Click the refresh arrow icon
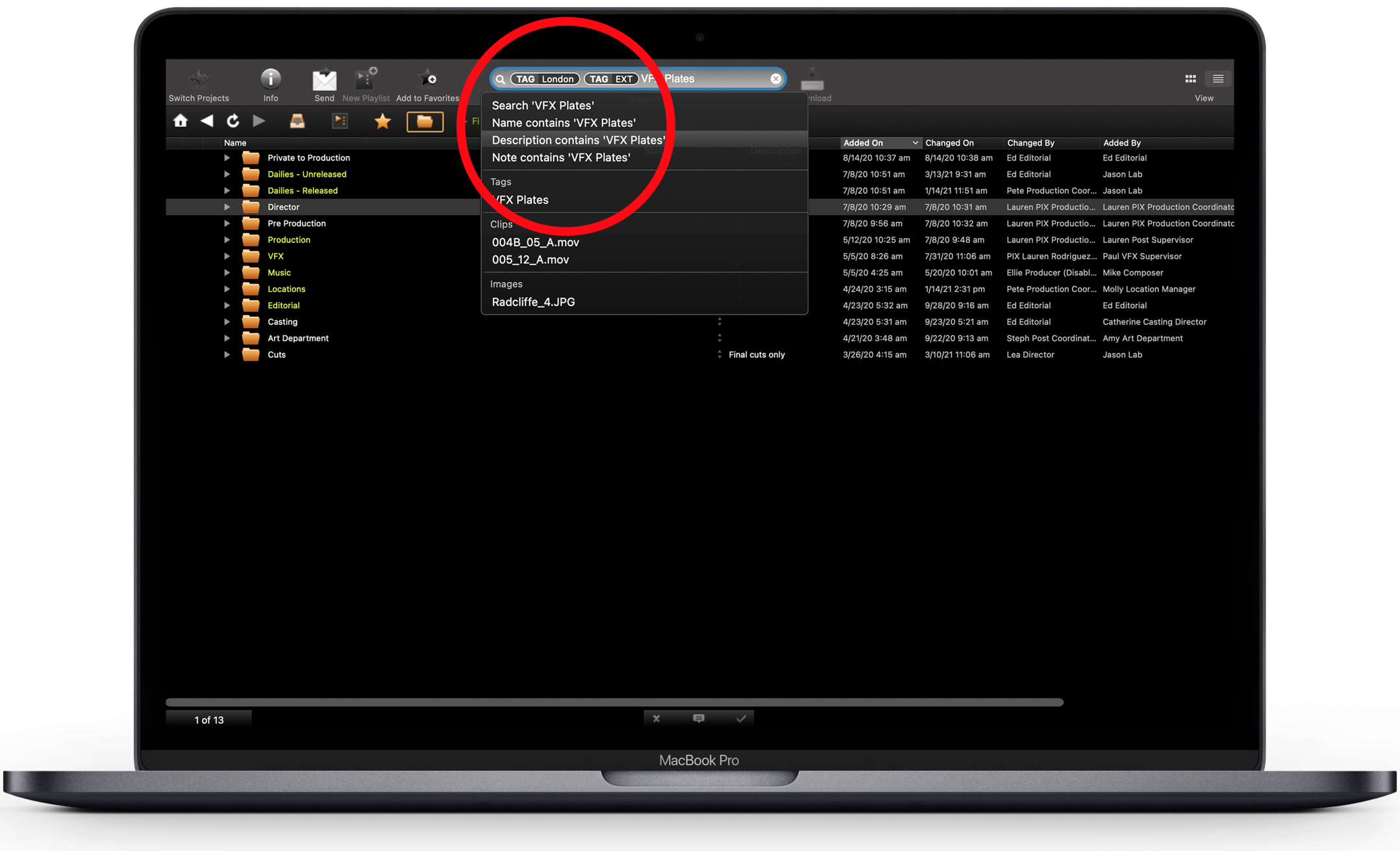 (232, 121)
